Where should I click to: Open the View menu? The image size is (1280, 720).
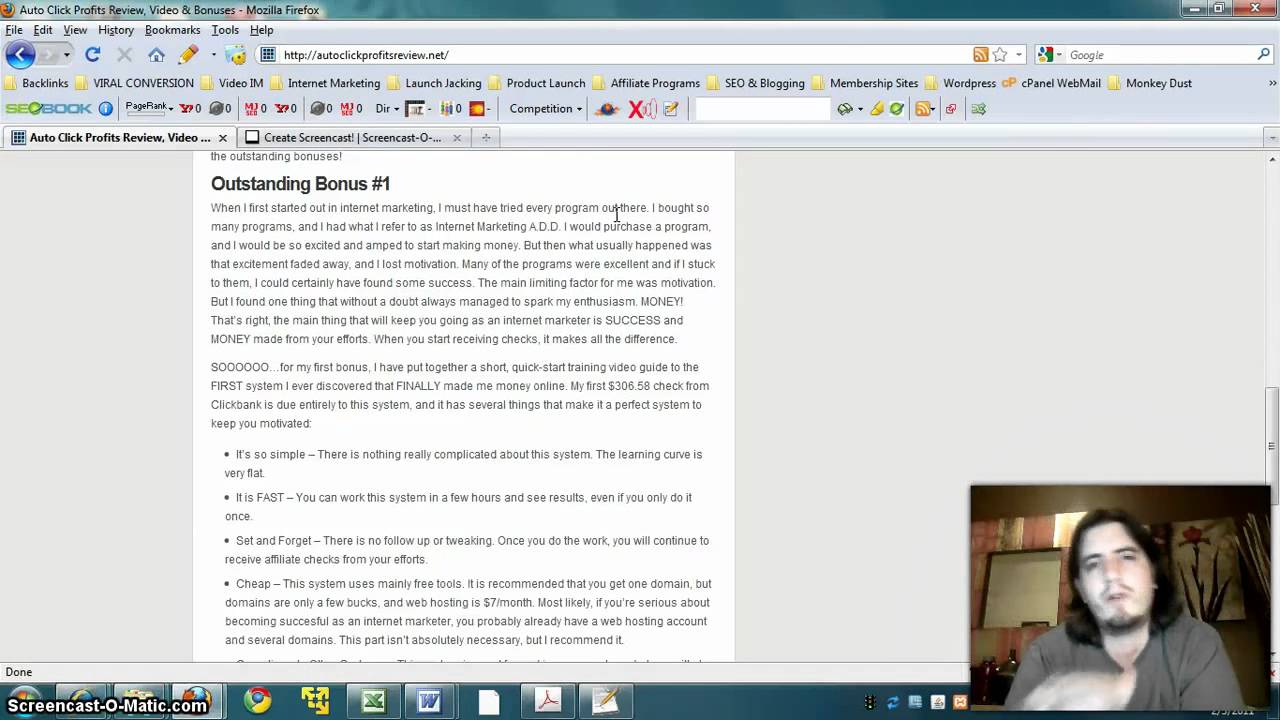point(75,30)
